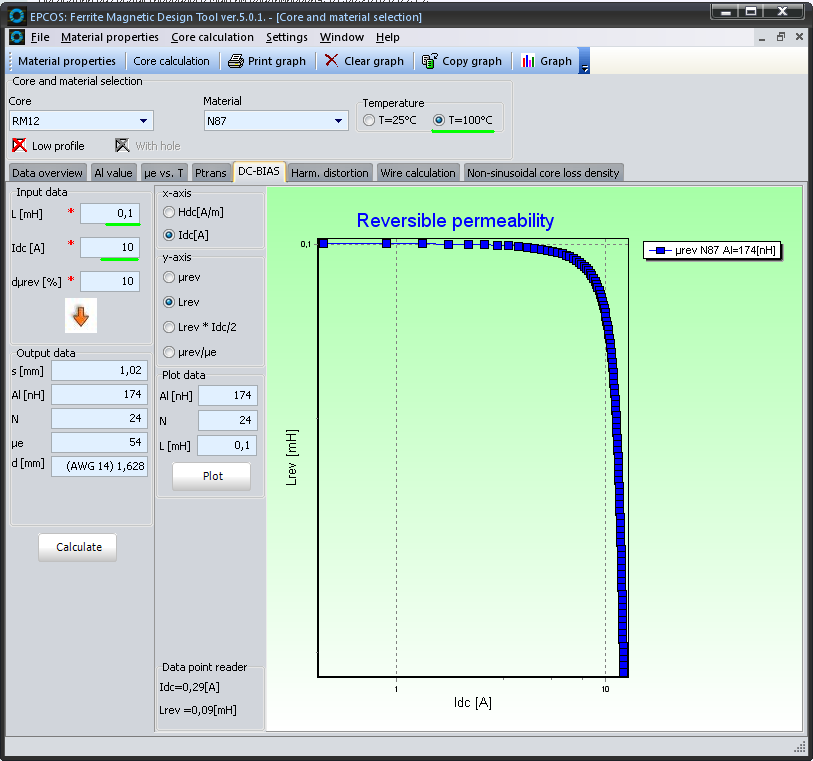The width and height of the screenshot is (813, 761).
Task: Click into the Idc [A] input field
Action: [110, 247]
